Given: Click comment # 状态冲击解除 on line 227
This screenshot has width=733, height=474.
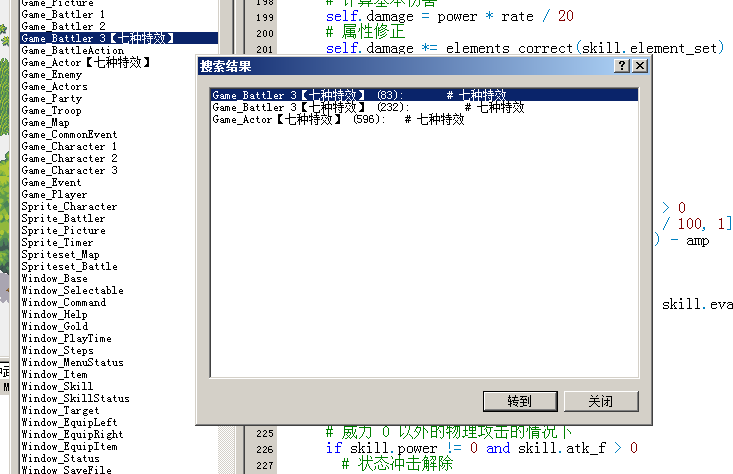Looking at the screenshot, I should [x=397, y=464].
